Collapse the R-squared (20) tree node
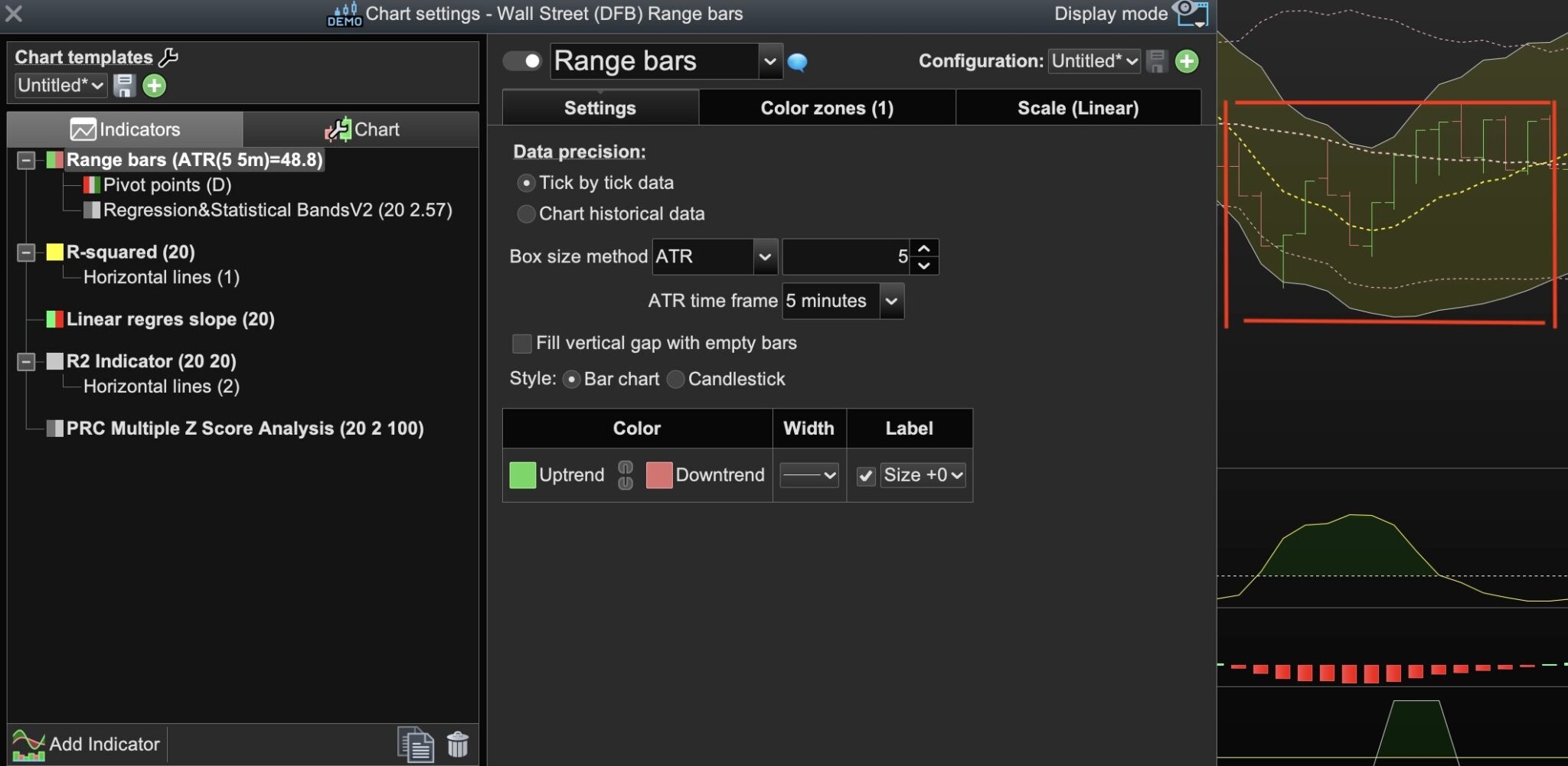 [26, 253]
